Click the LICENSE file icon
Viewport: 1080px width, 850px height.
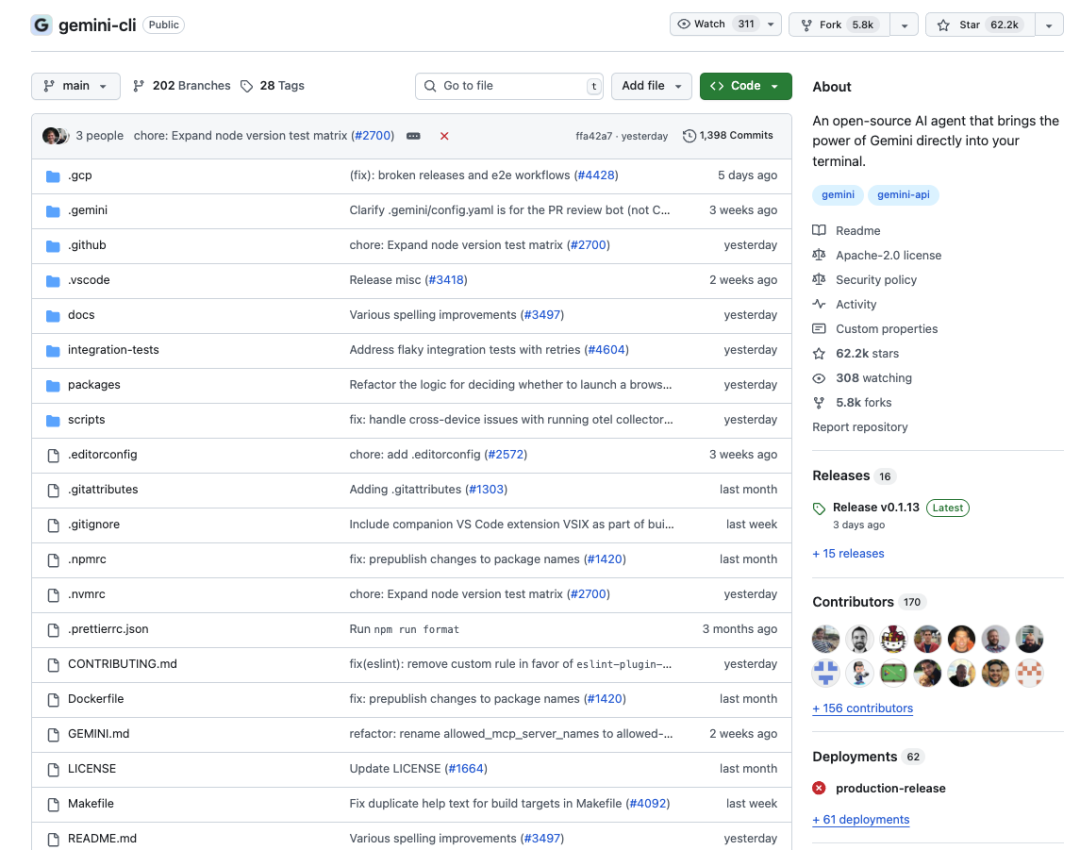tap(53, 769)
